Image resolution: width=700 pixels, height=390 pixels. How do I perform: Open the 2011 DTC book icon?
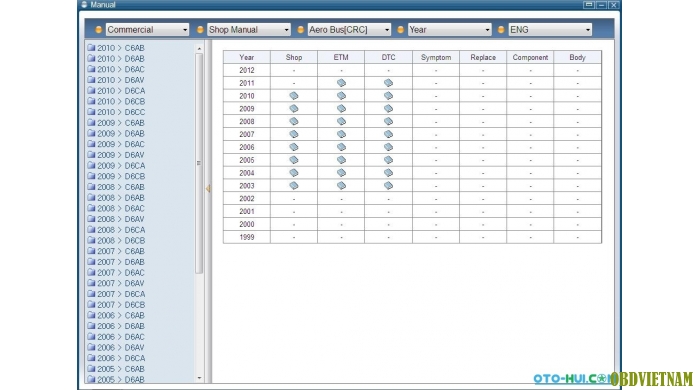(x=388, y=83)
